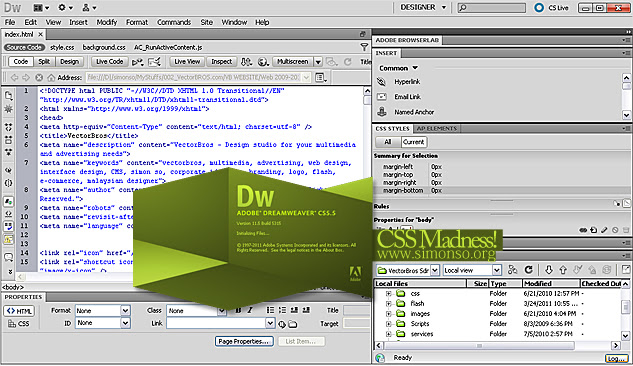
Task: Select the Source Code tab
Action: tap(24, 47)
